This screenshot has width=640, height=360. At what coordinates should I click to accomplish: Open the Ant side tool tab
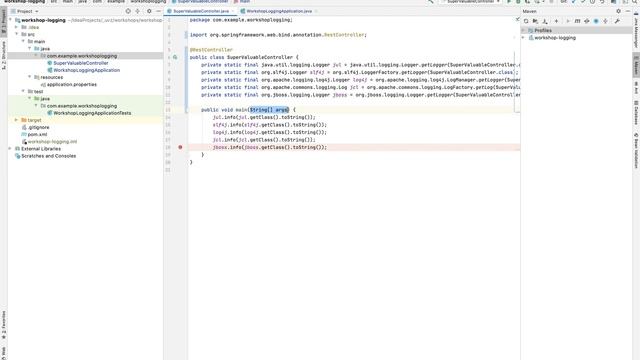click(636, 88)
